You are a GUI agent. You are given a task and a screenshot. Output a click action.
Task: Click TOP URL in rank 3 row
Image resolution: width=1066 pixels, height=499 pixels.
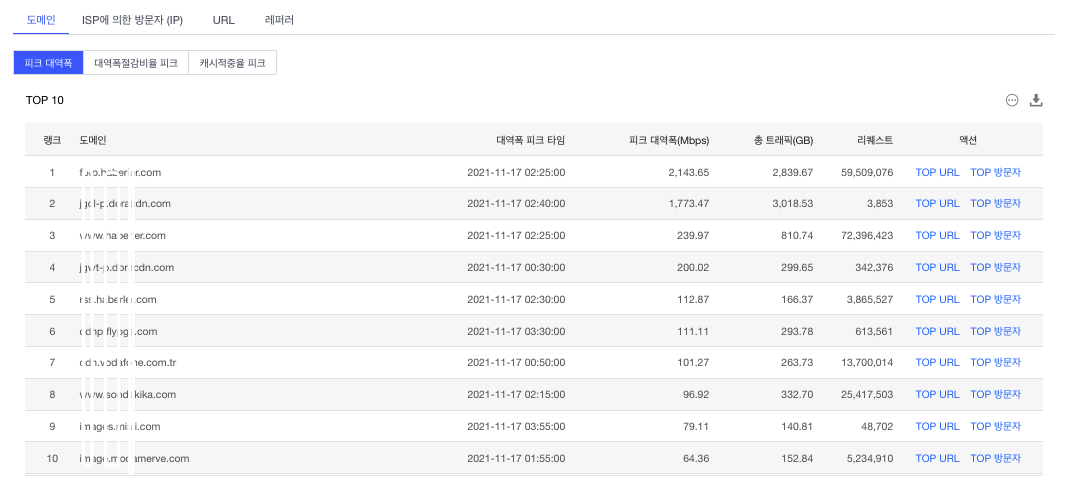click(937, 236)
